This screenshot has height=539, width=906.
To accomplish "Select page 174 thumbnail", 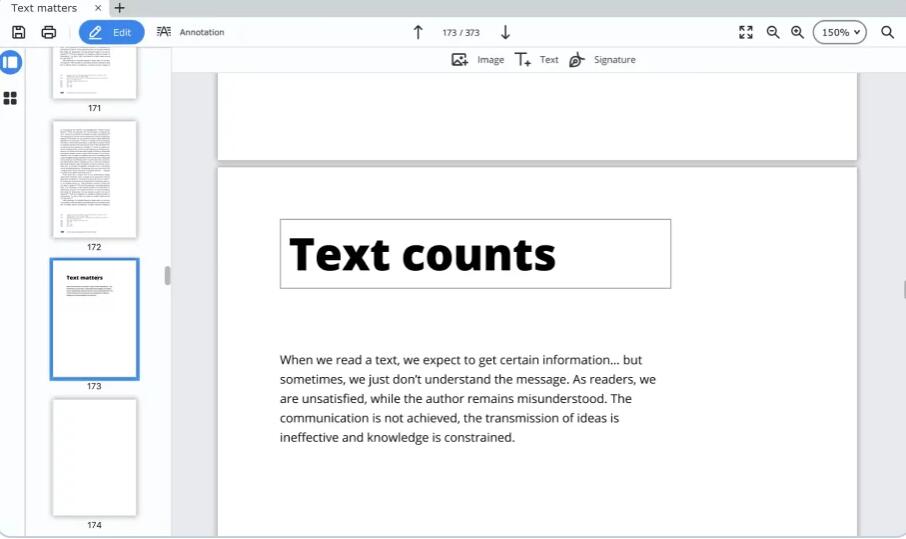I will (x=95, y=458).
